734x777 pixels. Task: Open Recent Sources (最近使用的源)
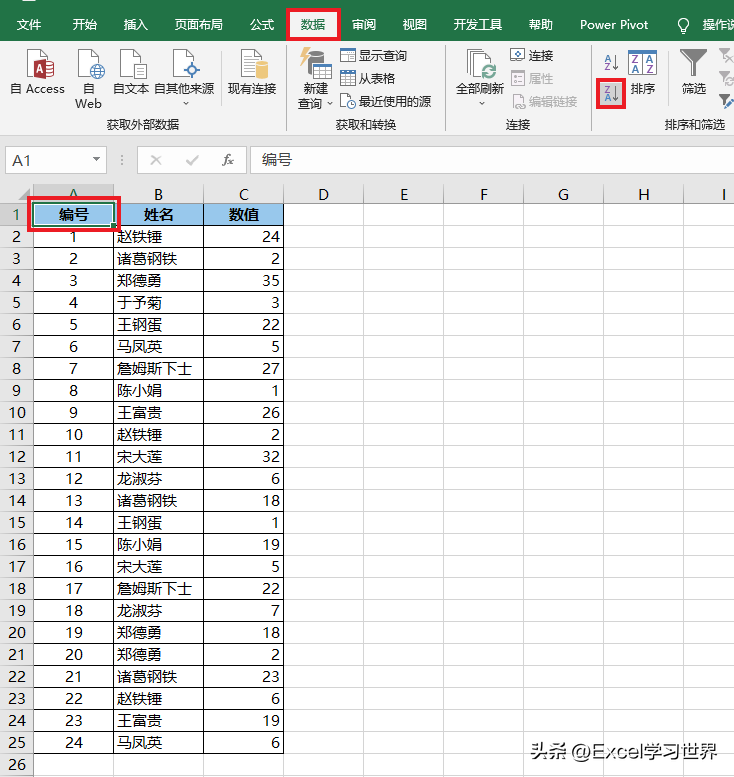pyautogui.click(x=386, y=102)
